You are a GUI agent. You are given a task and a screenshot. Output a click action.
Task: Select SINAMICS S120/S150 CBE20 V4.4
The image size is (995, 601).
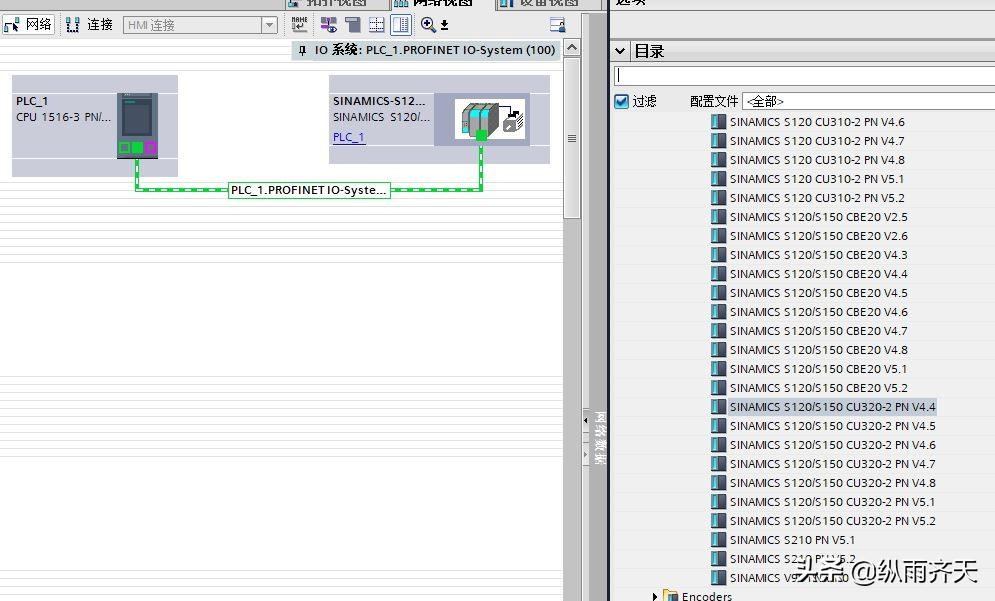[819, 274]
